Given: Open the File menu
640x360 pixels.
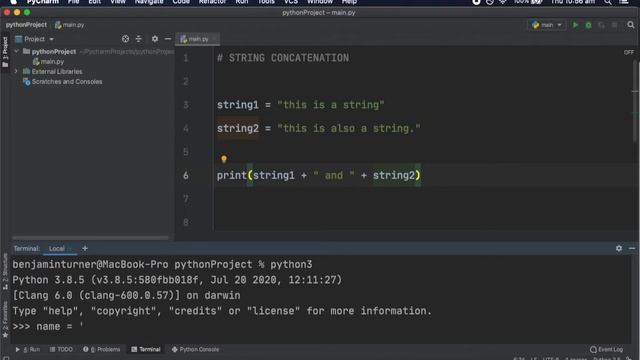Looking at the screenshot, I should pyautogui.click(x=73, y=2).
